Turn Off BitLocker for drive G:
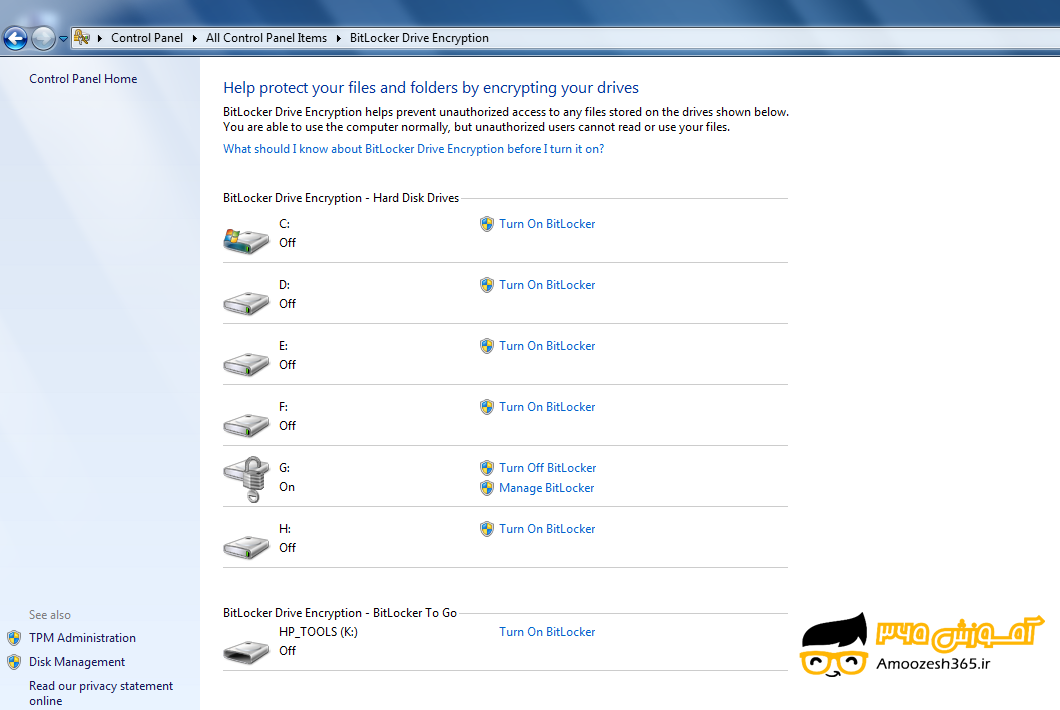Image resolution: width=1060 pixels, height=710 pixels. point(548,467)
